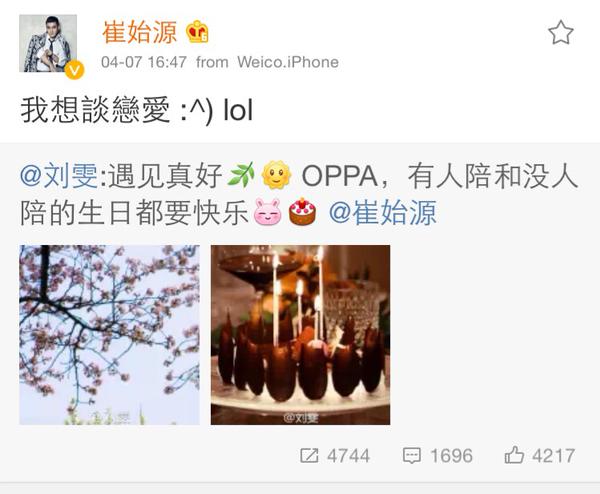
Task: Open the comments count 1696
Action: coord(451,456)
